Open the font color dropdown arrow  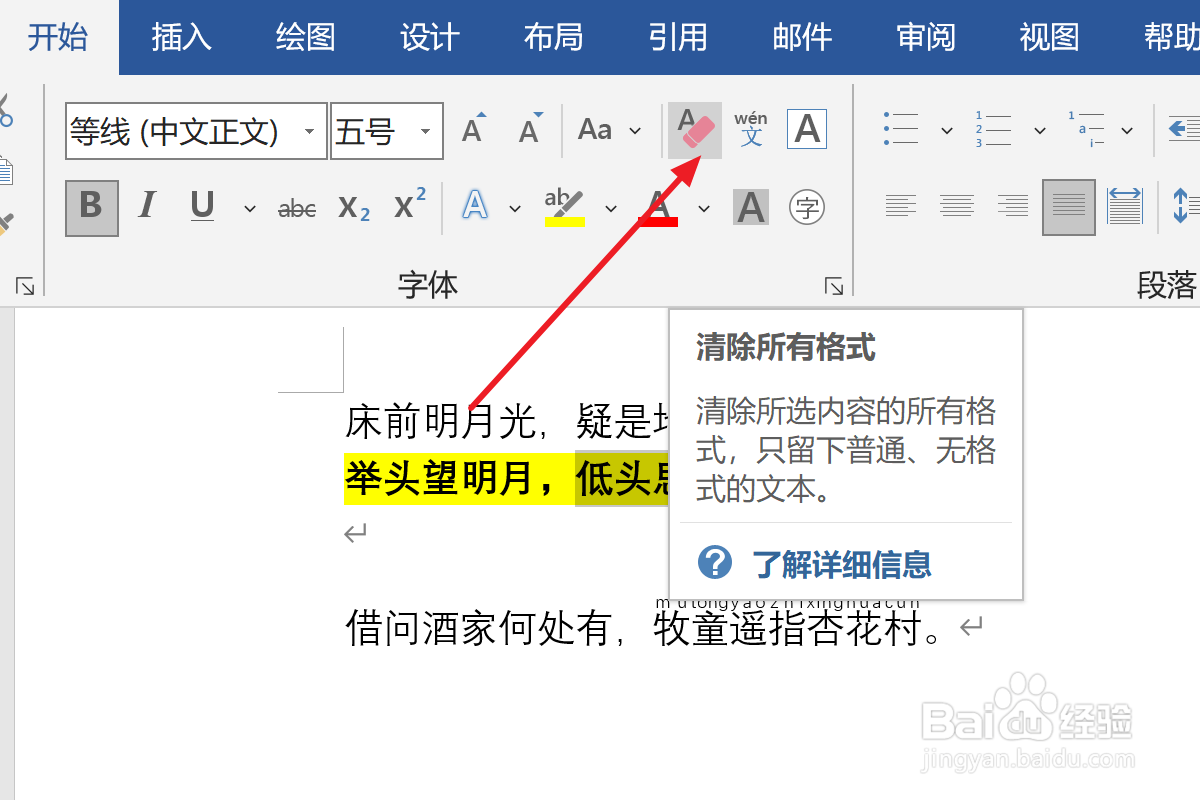[703, 208]
